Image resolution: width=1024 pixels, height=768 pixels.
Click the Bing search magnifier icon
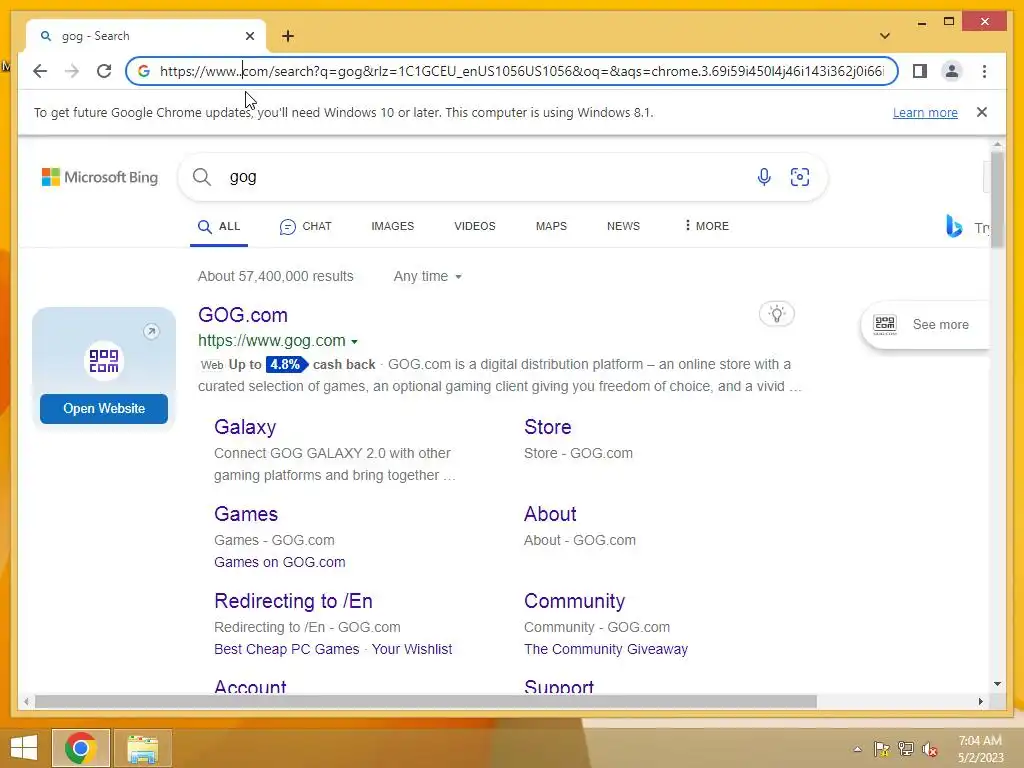tap(202, 177)
